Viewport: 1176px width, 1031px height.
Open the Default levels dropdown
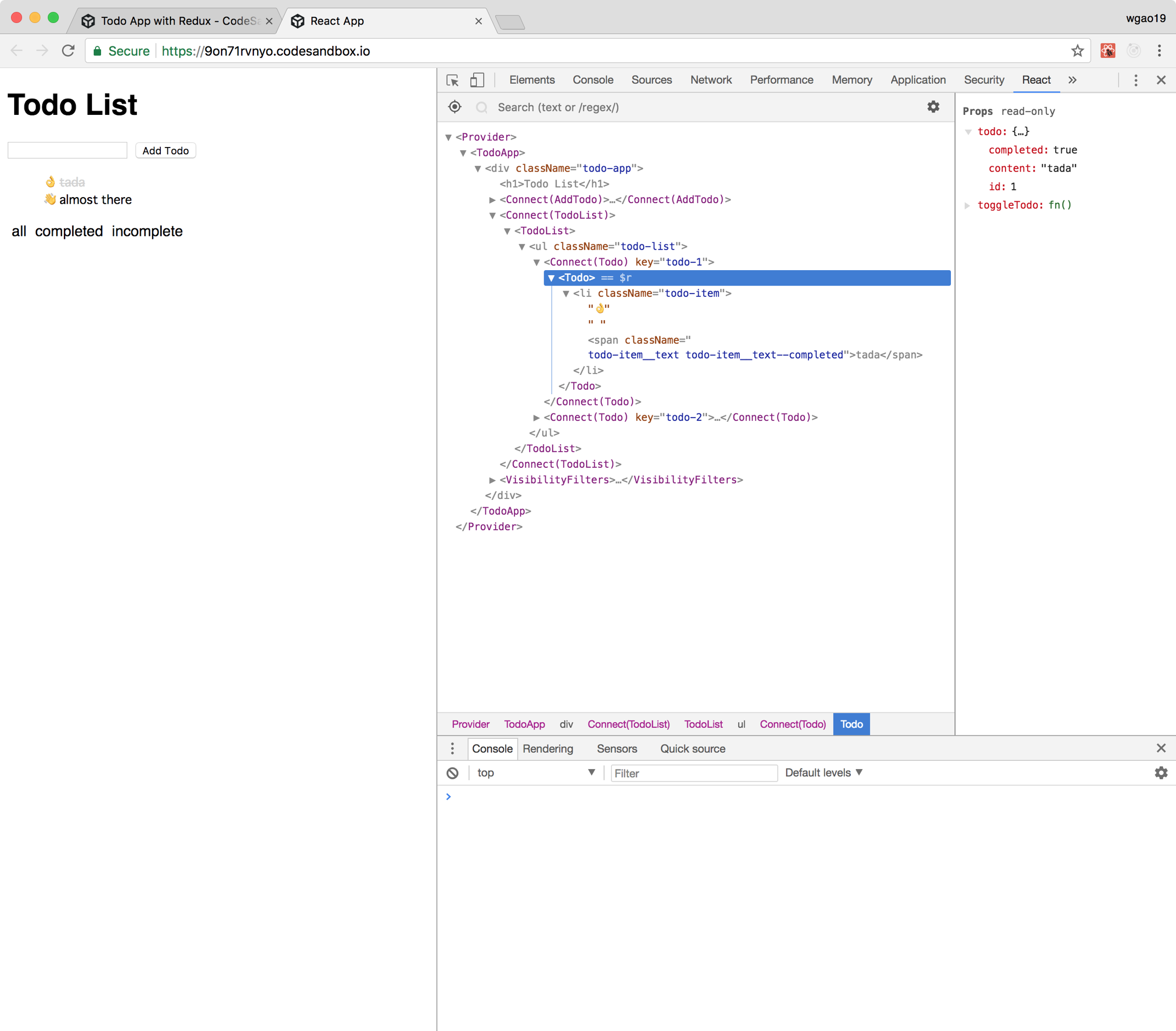pyautogui.click(x=823, y=773)
